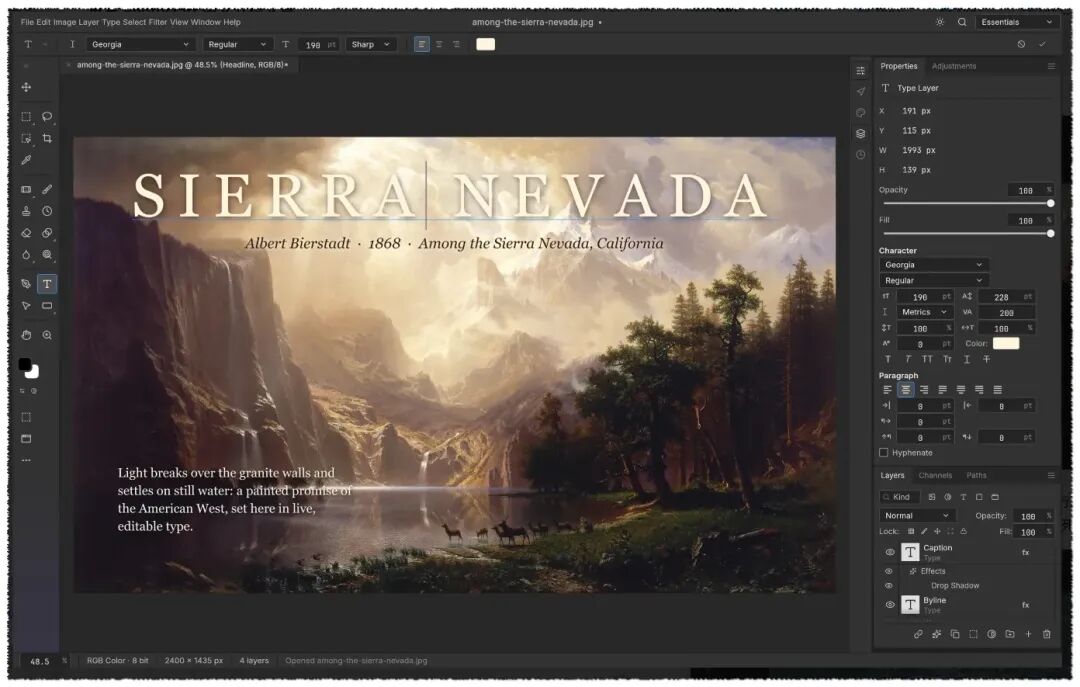Create a new layer group folder
The width and height of the screenshot is (1080, 687).
click(x=1010, y=634)
